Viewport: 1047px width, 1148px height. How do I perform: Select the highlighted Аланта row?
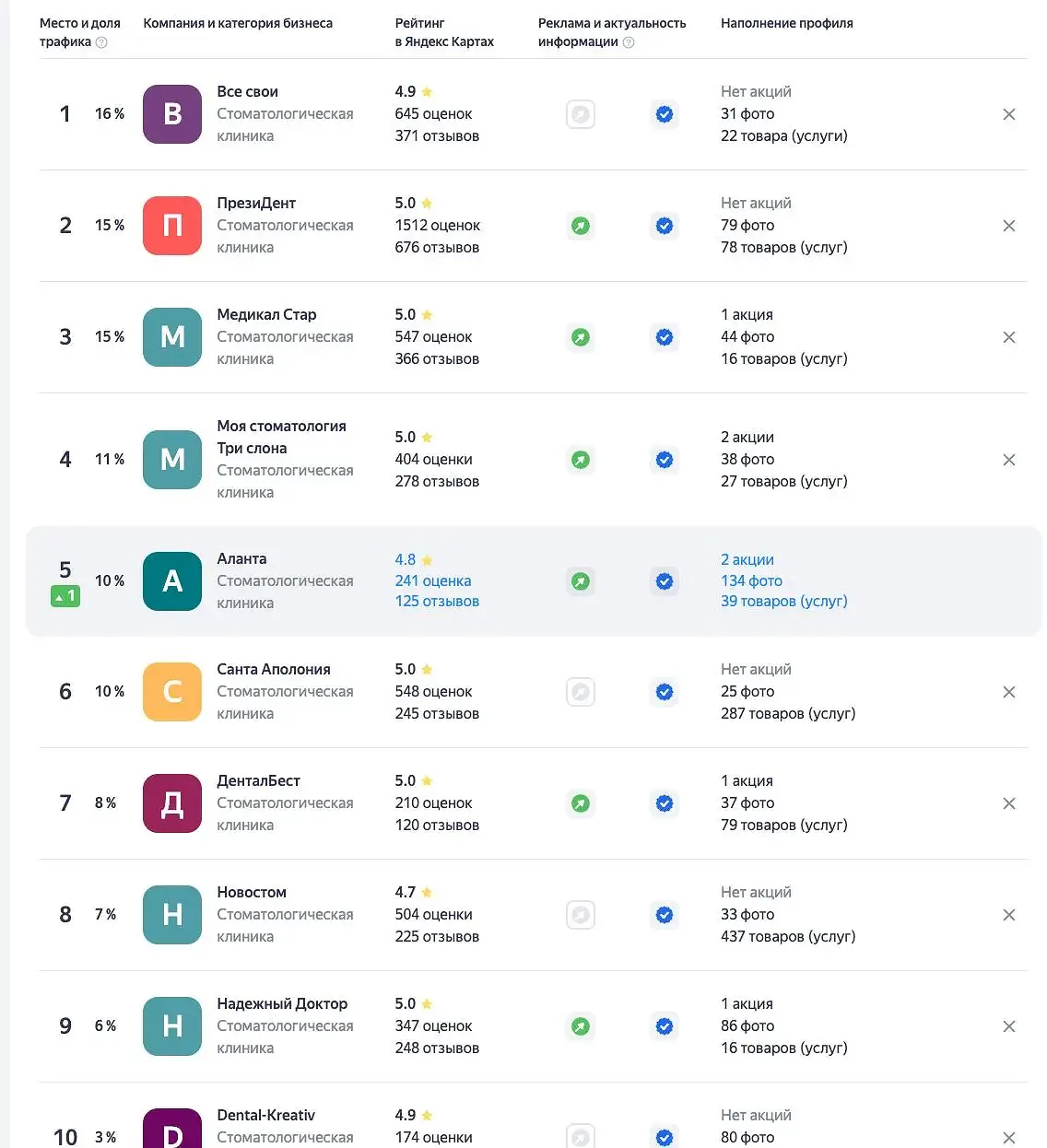click(533, 581)
